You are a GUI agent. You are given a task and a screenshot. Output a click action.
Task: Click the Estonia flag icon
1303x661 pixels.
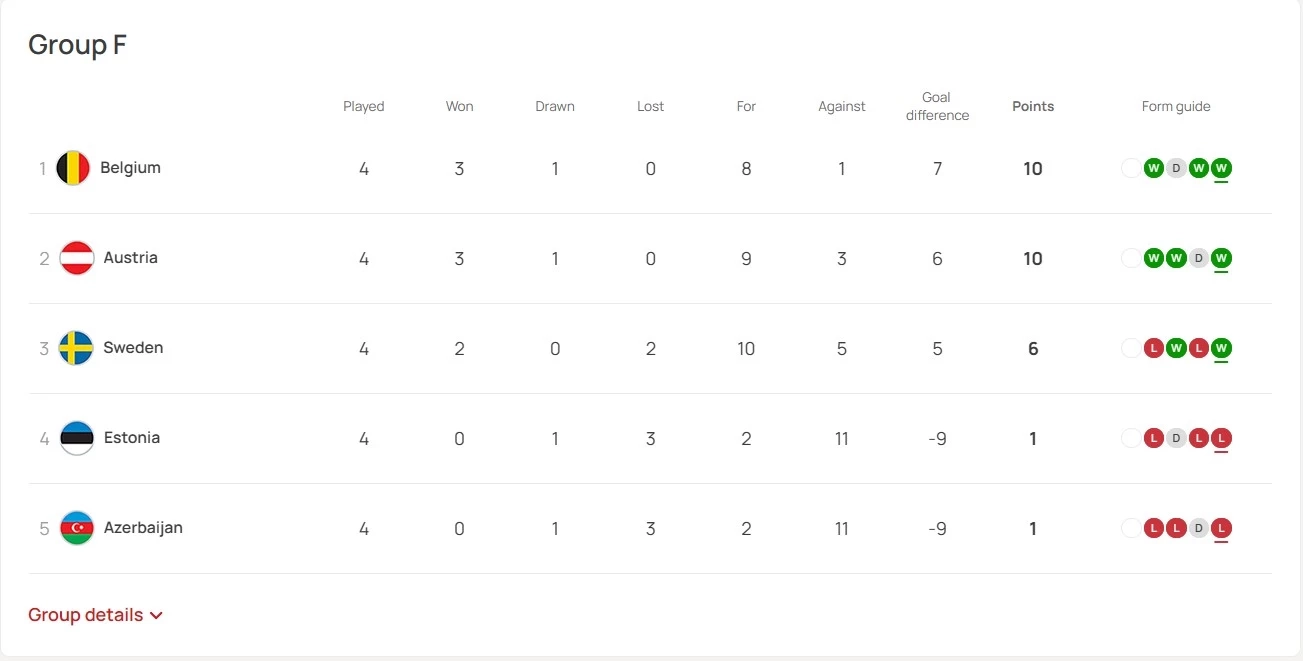77,438
